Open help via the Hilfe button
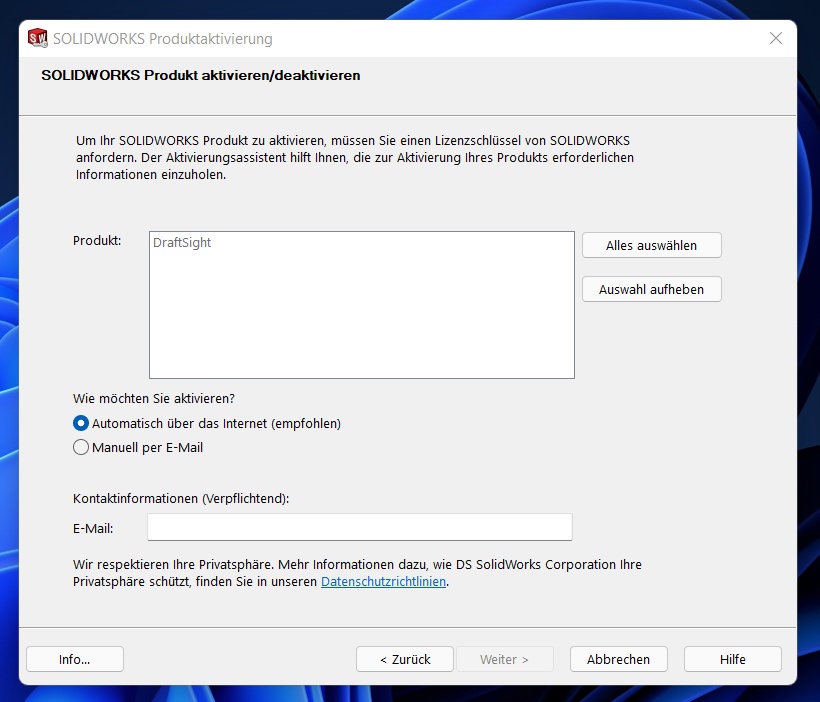This screenshot has width=820, height=702. (733, 659)
